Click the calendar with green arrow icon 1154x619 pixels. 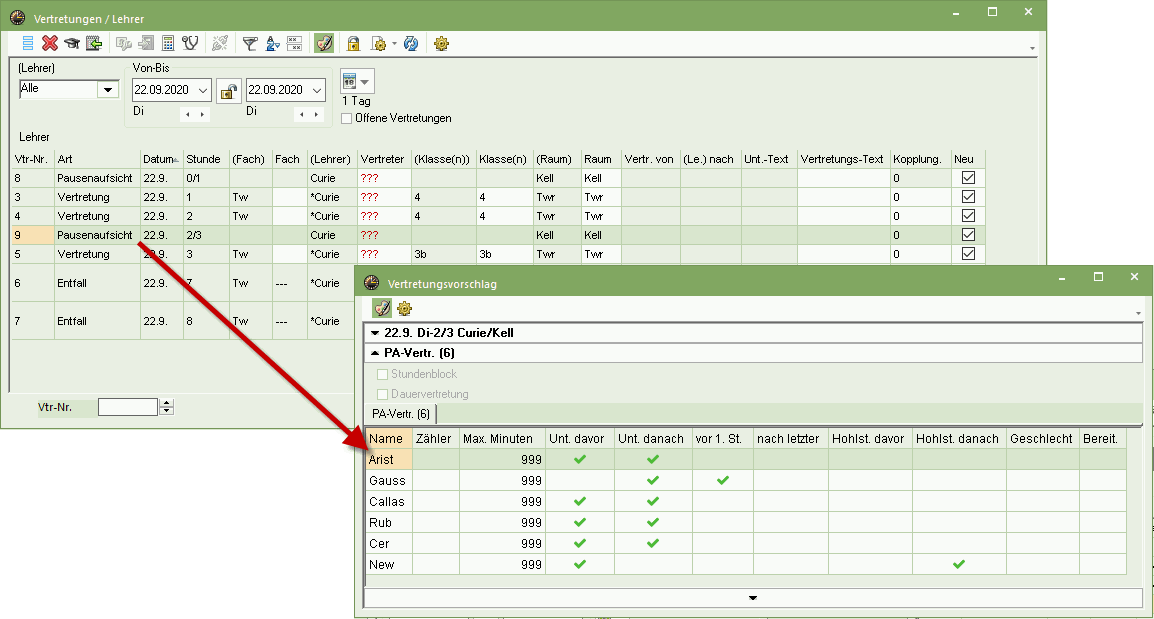tap(93, 43)
